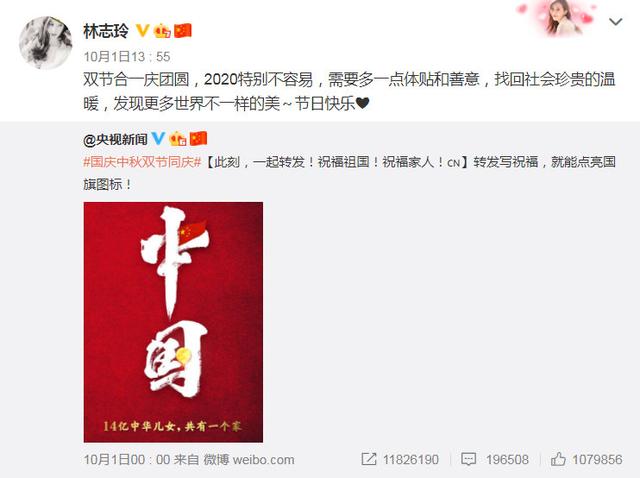Click the repost share icon
The image size is (640, 478).
click(x=369, y=459)
